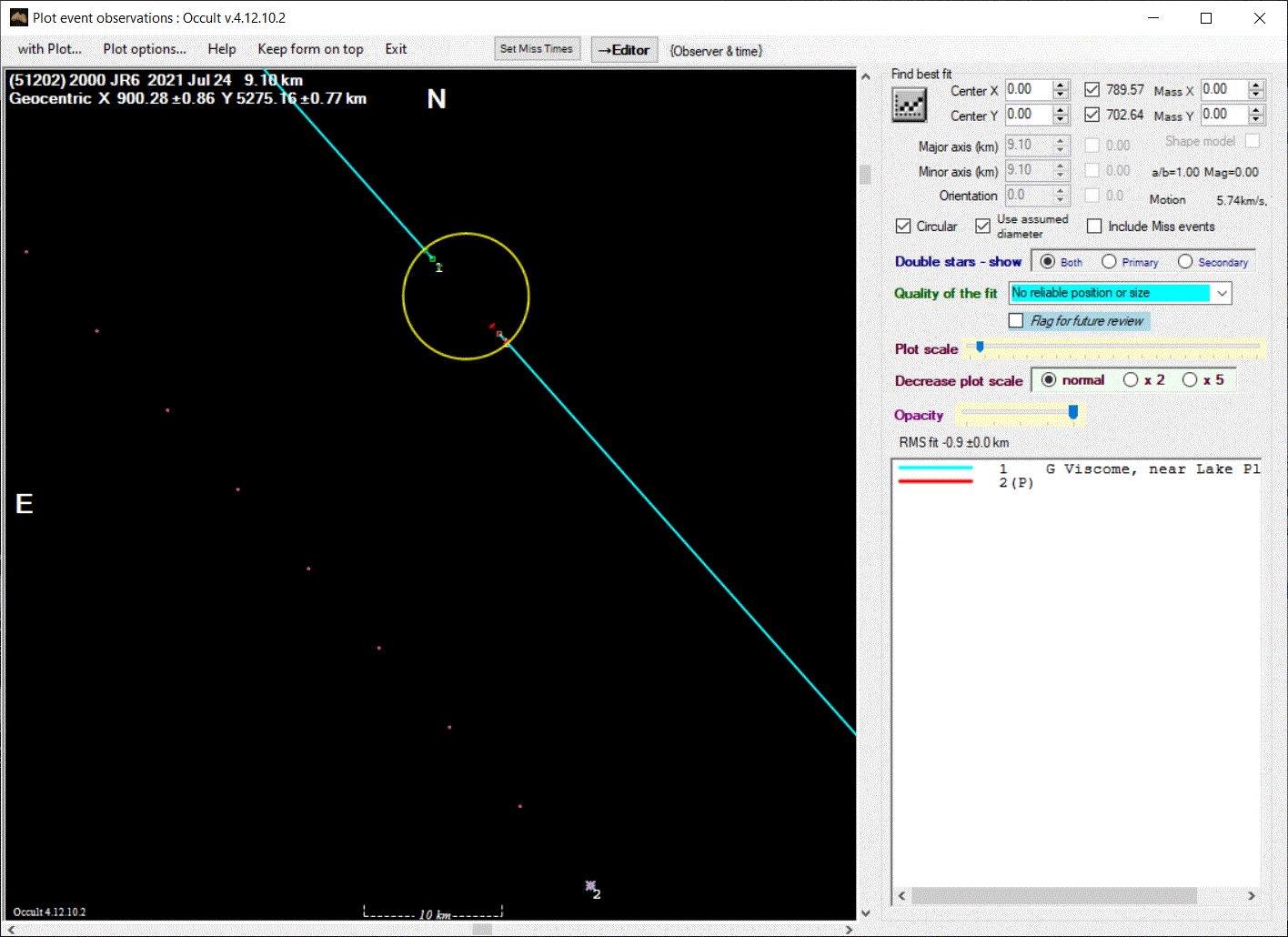1288x937 pixels.
Task: Click the Occult app icon in title bar
Action: tap(18, 17)
